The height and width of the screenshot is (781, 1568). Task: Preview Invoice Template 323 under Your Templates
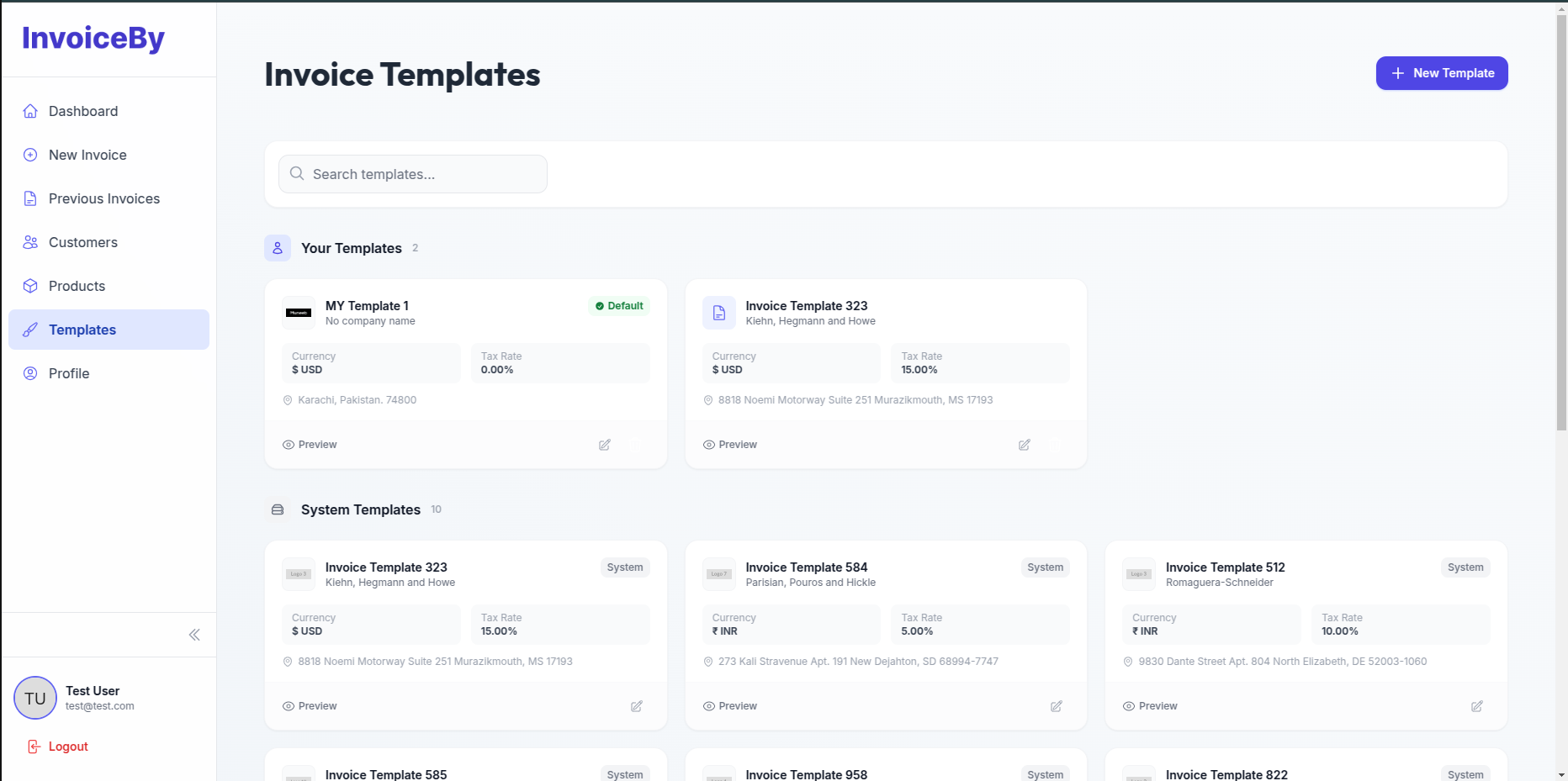pyautogui.click(x=730, y=445)
